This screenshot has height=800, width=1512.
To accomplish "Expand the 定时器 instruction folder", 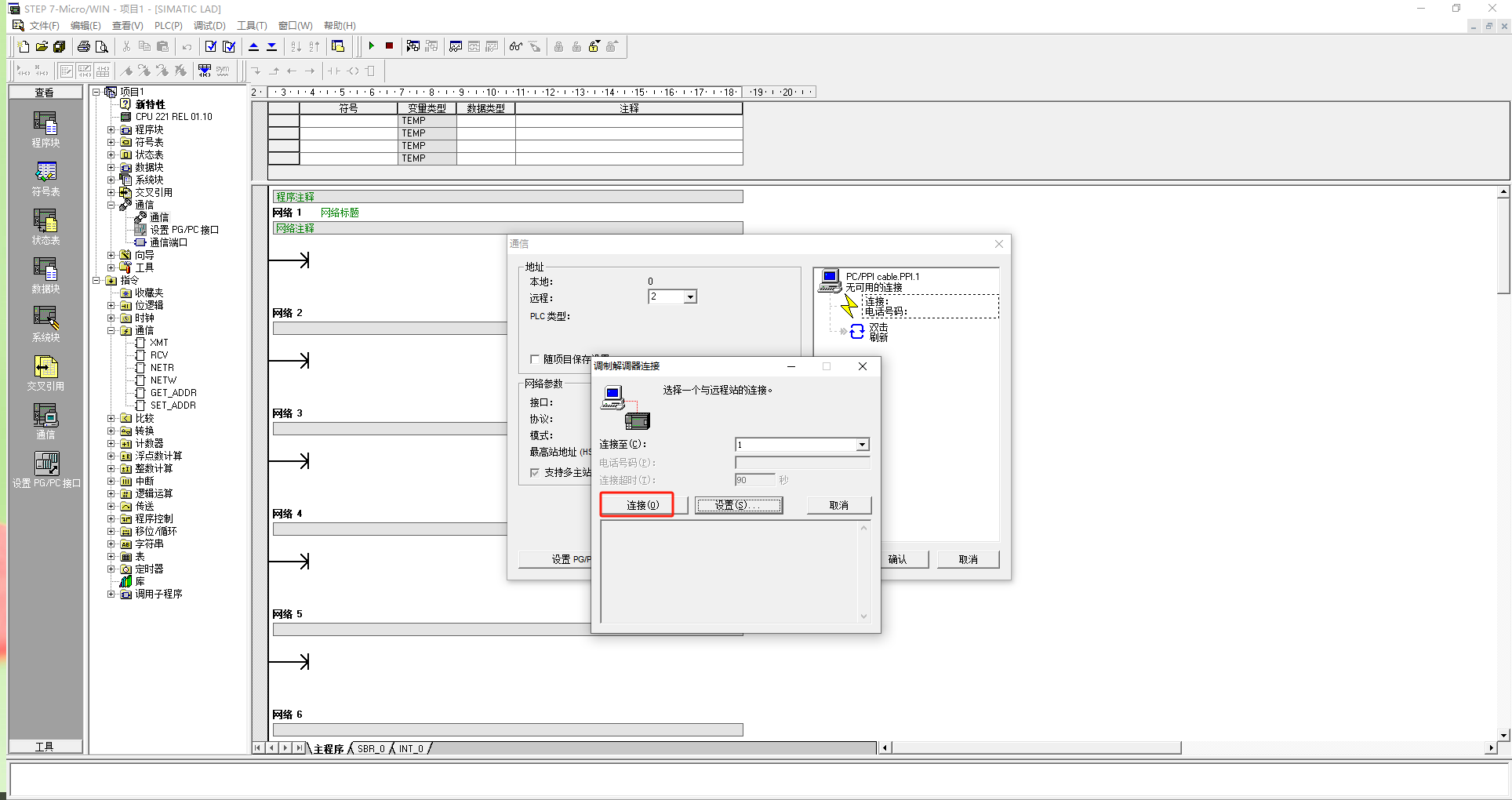I will click(x=111, y=569).
